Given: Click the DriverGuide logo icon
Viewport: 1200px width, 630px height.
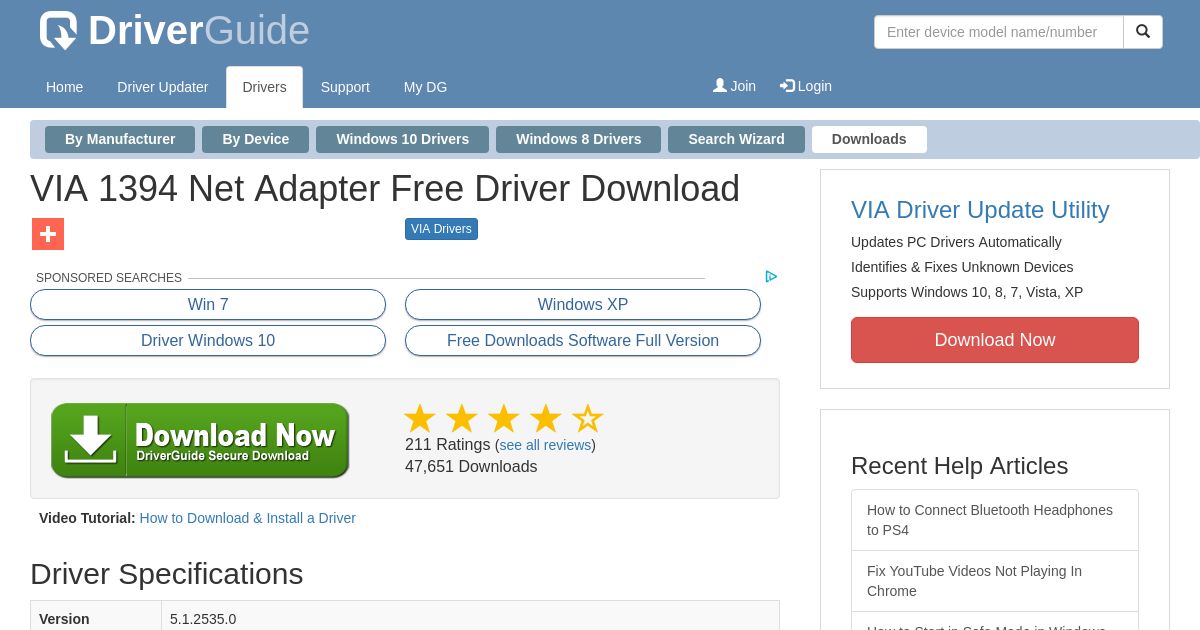Looking at the screenshot, I should click(58, 30).
